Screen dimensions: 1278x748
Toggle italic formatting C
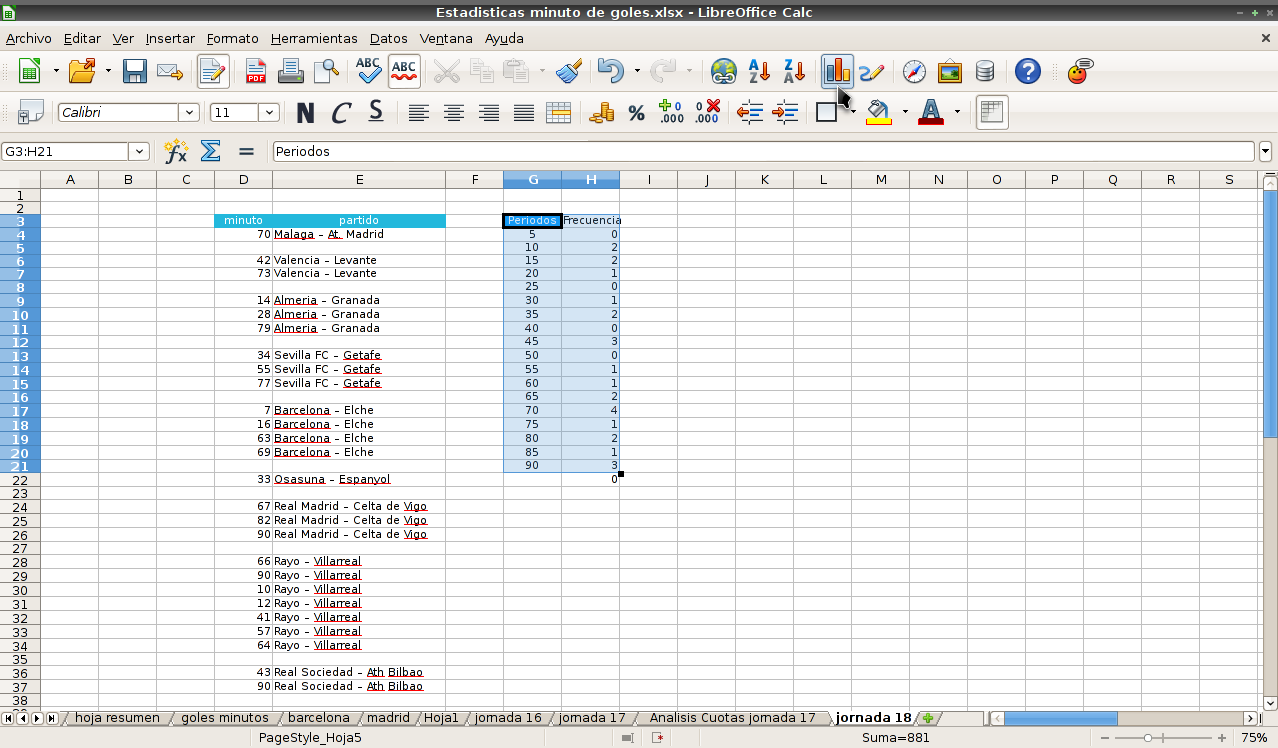click(341, 113)
